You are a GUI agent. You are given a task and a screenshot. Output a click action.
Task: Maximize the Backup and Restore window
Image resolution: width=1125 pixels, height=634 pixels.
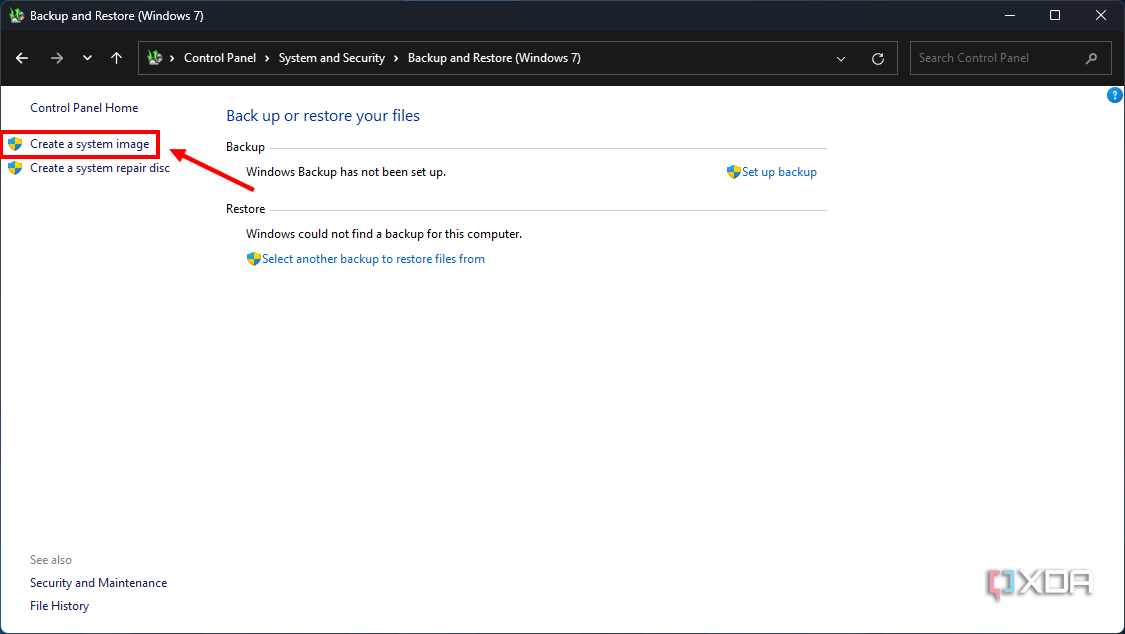tap(1055, 15)
